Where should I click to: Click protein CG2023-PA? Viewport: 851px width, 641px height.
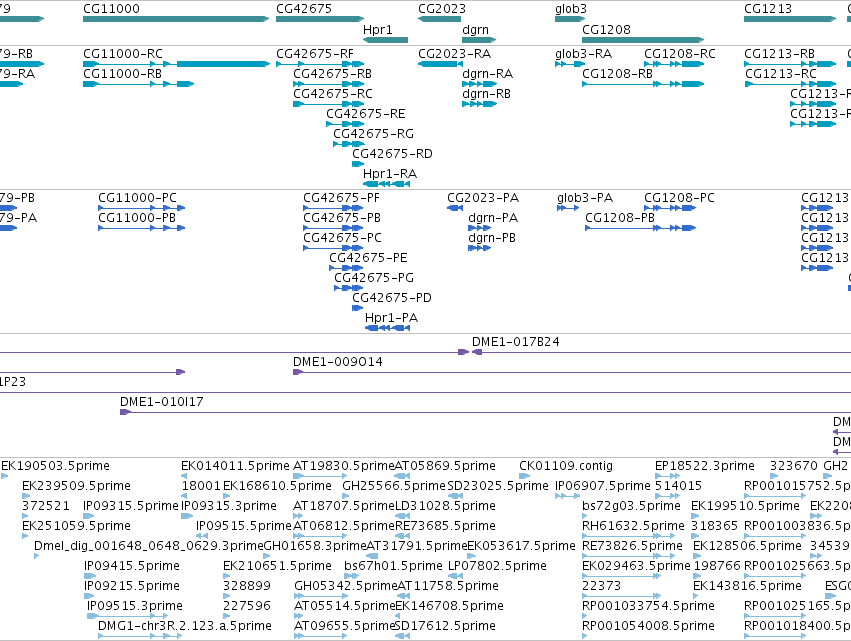point(455,207)
